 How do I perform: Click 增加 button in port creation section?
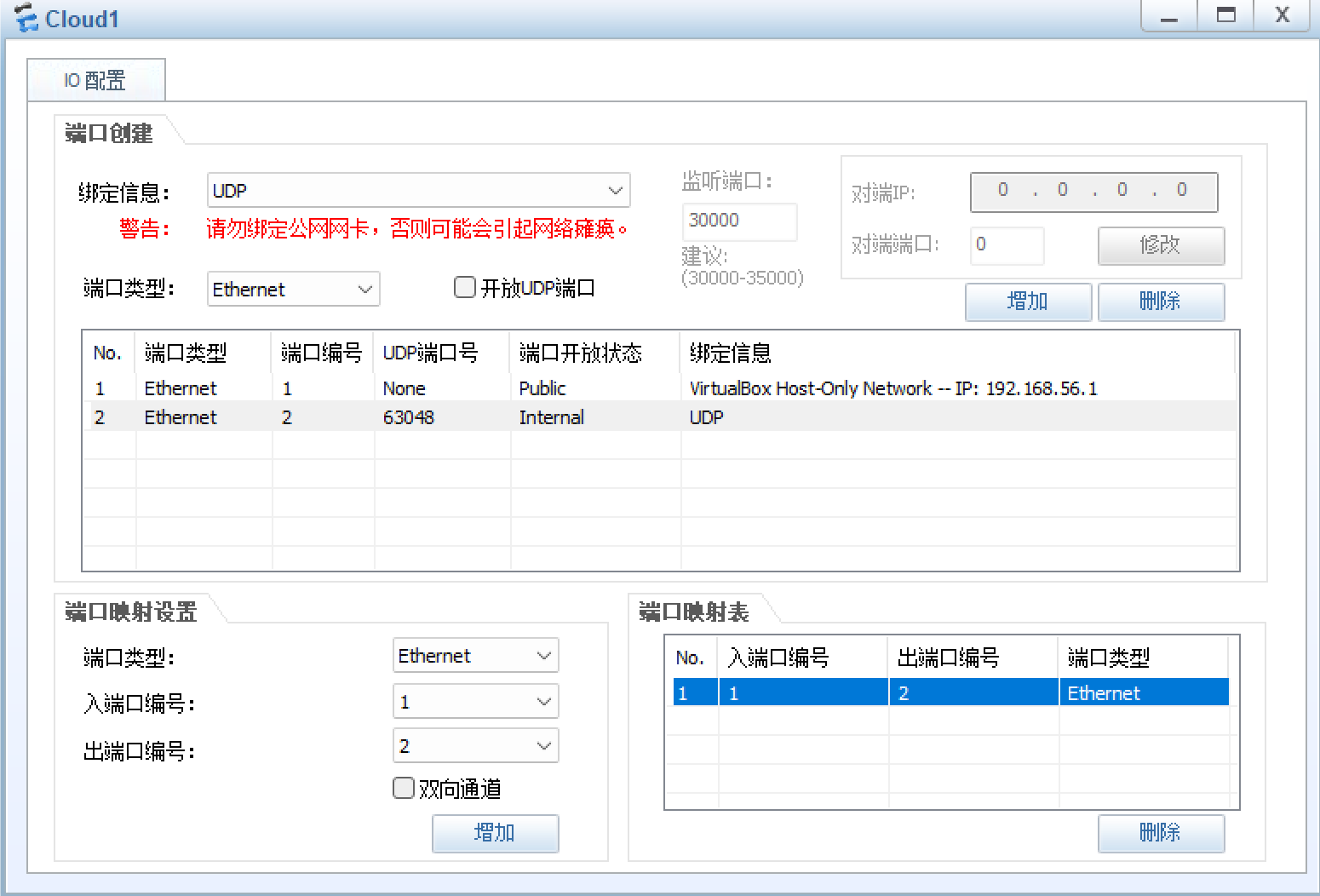(x=1028, y=302)
